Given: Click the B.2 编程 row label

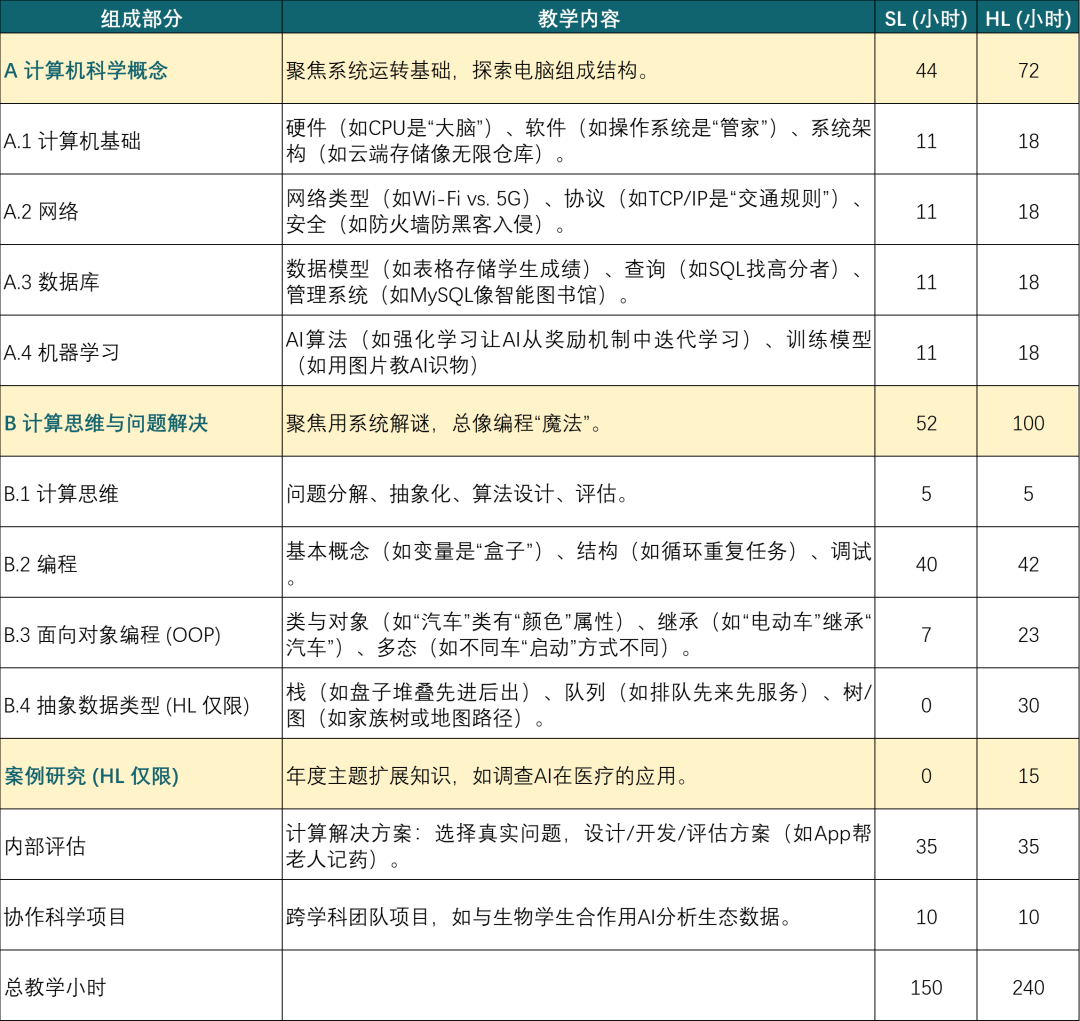Looking at the screenshot, I should point(41,564).
